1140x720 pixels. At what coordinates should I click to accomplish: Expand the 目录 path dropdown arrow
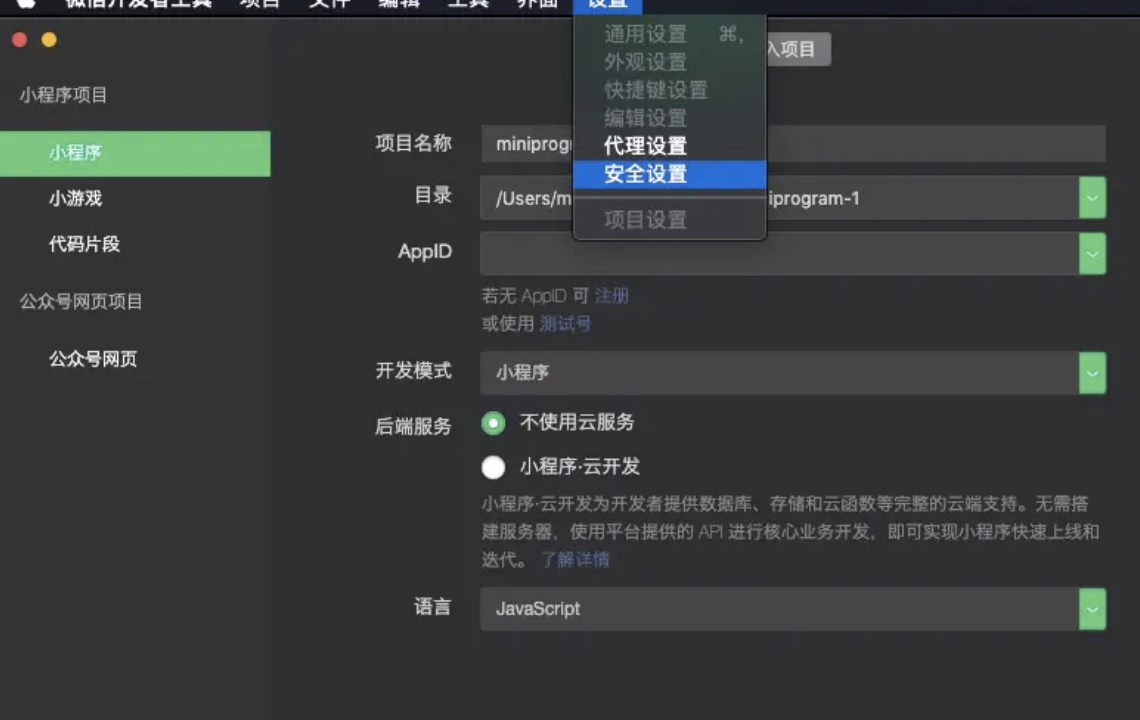click(x=1092, y=198)
